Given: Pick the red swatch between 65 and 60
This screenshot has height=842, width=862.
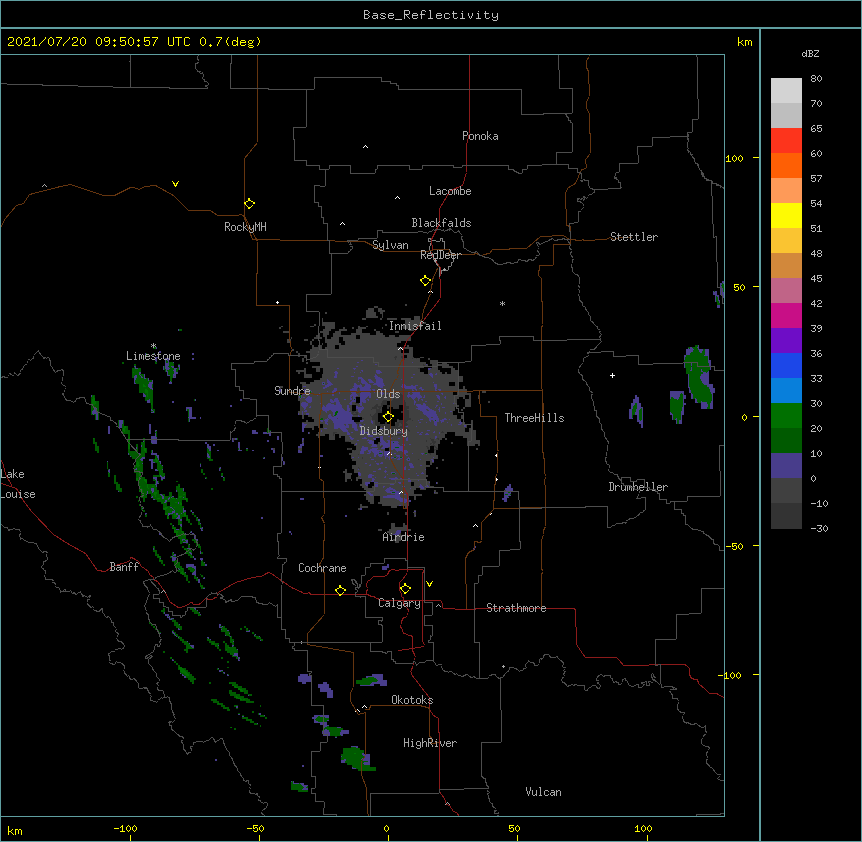Looking at the screenshot, I should 786,140.
